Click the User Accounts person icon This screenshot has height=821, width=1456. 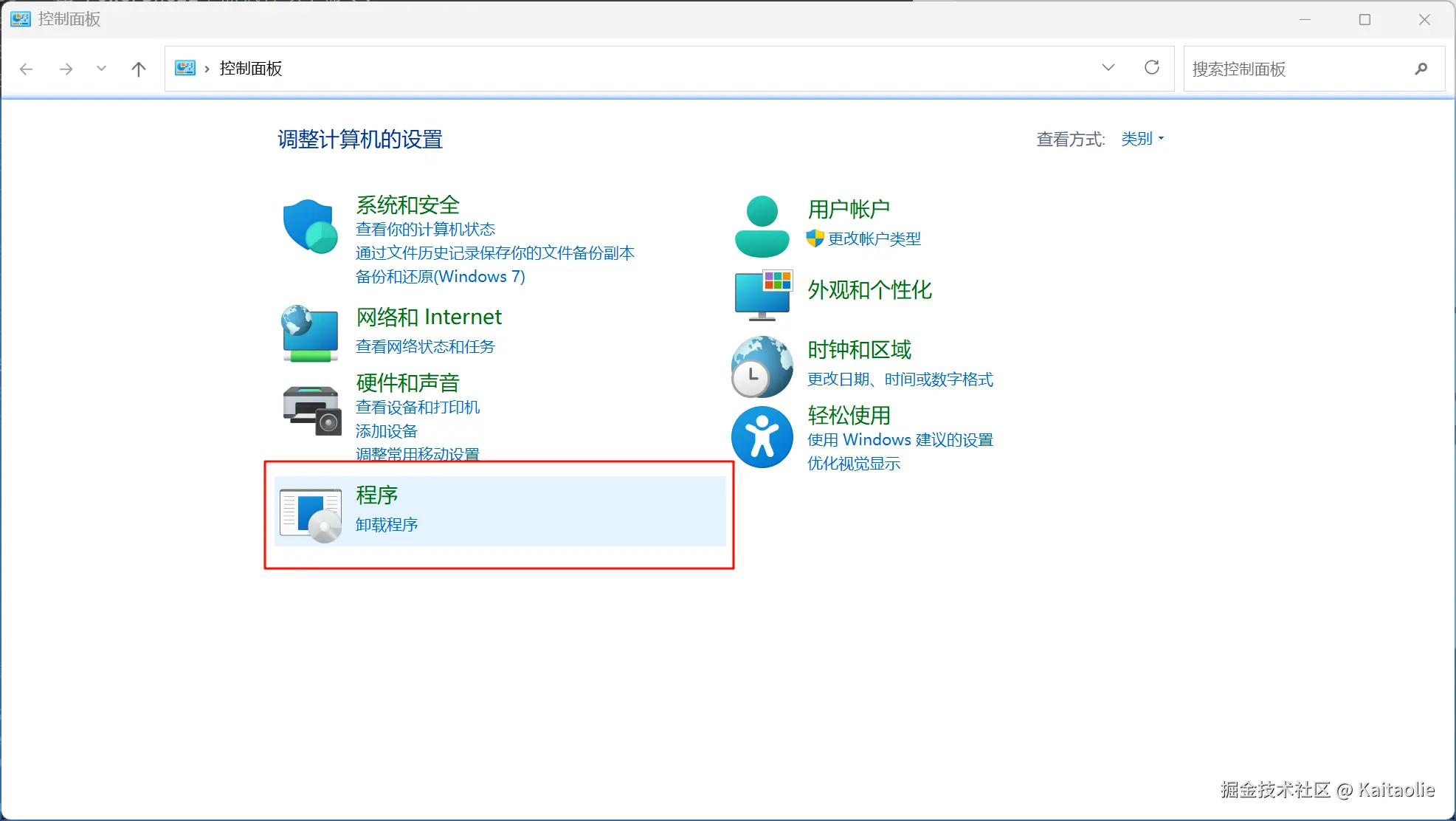coord(762,226)
